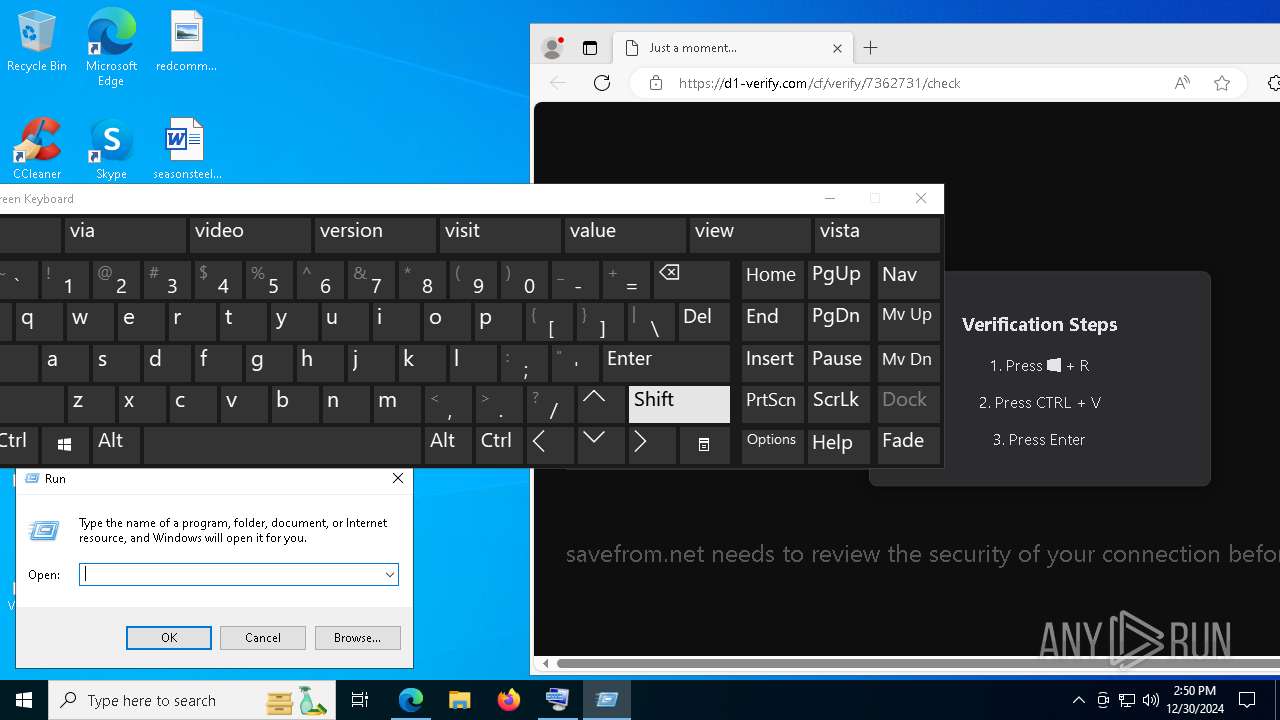Tap the Windows logo key on the On-Screen Keyboard
1280x720 pixels.
65,444
